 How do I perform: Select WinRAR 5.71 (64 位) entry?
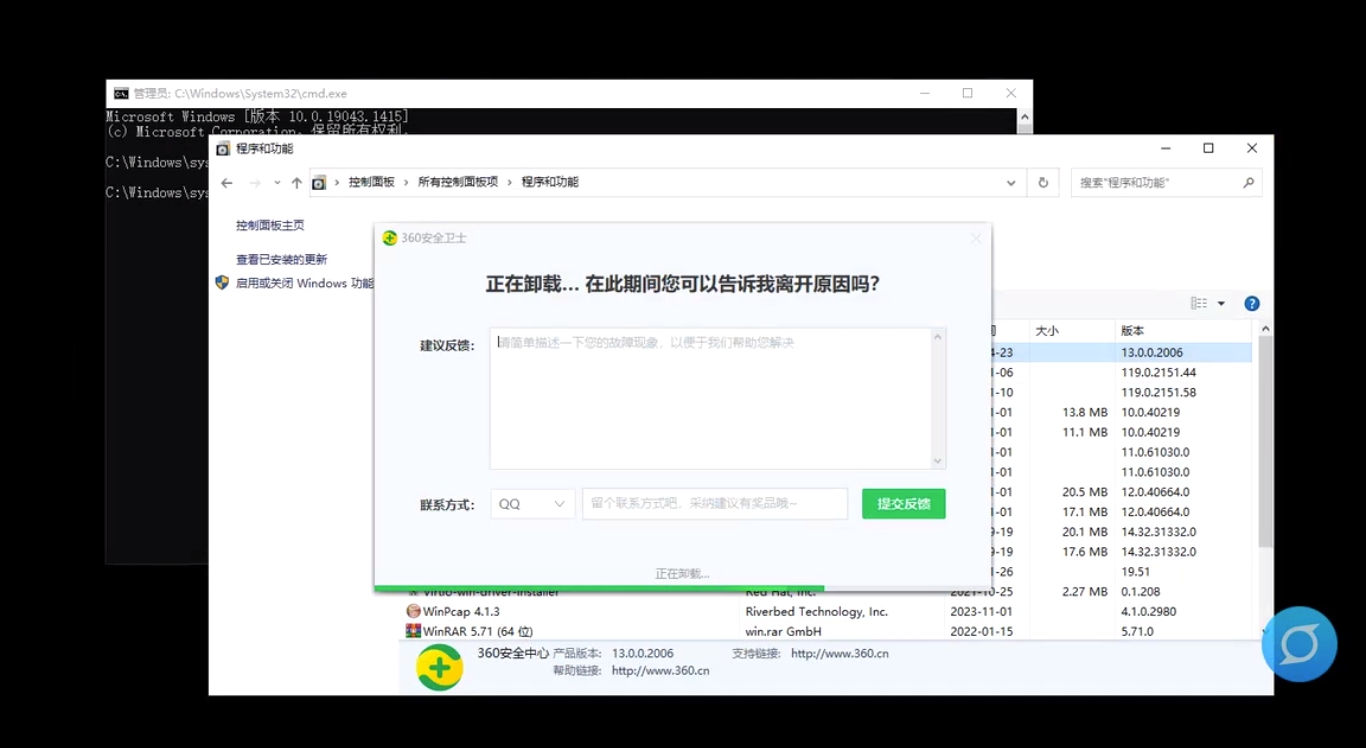coord(478,632)
